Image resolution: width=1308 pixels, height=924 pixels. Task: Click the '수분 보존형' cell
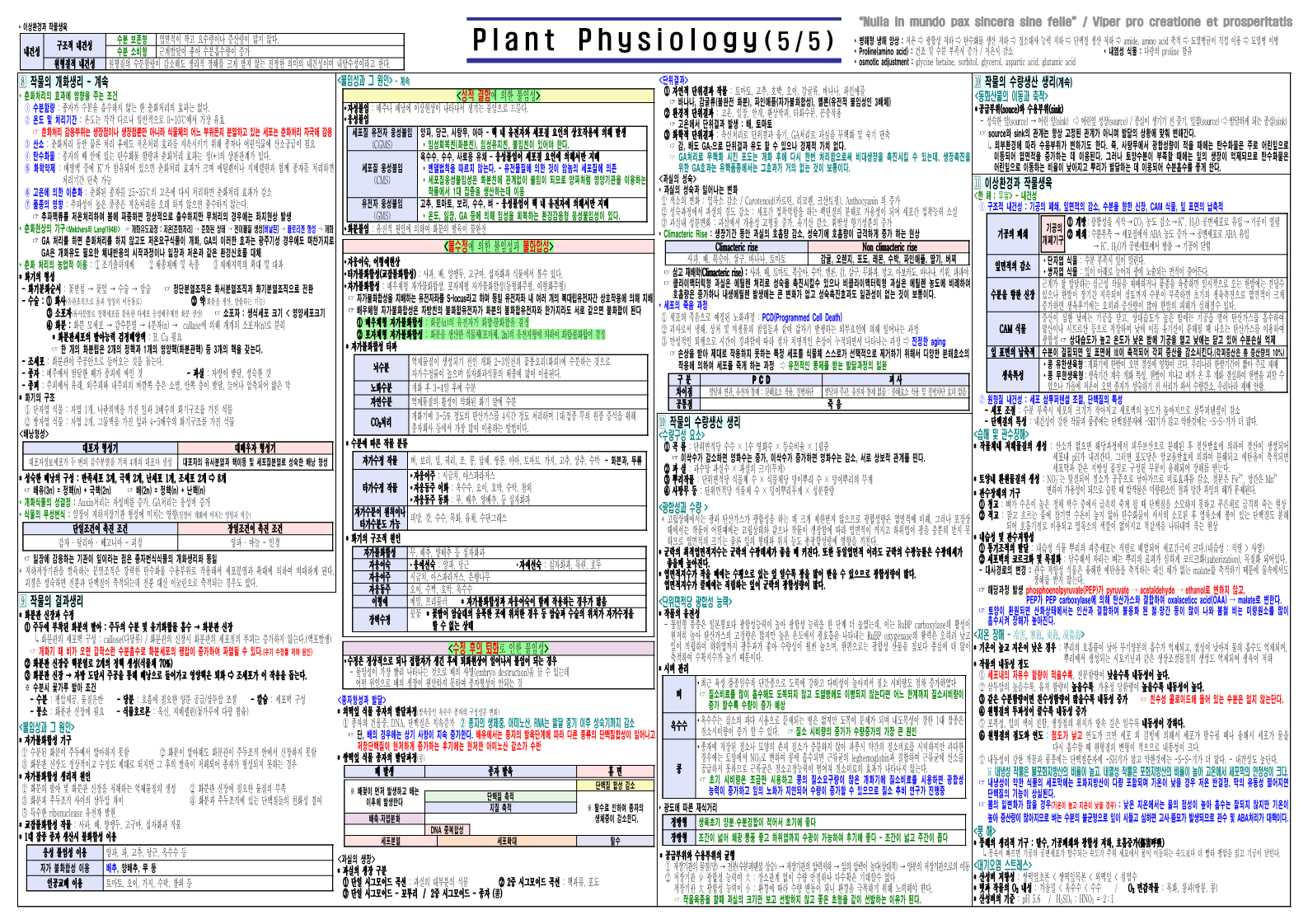pyautogui.click(x=132, y=40)
